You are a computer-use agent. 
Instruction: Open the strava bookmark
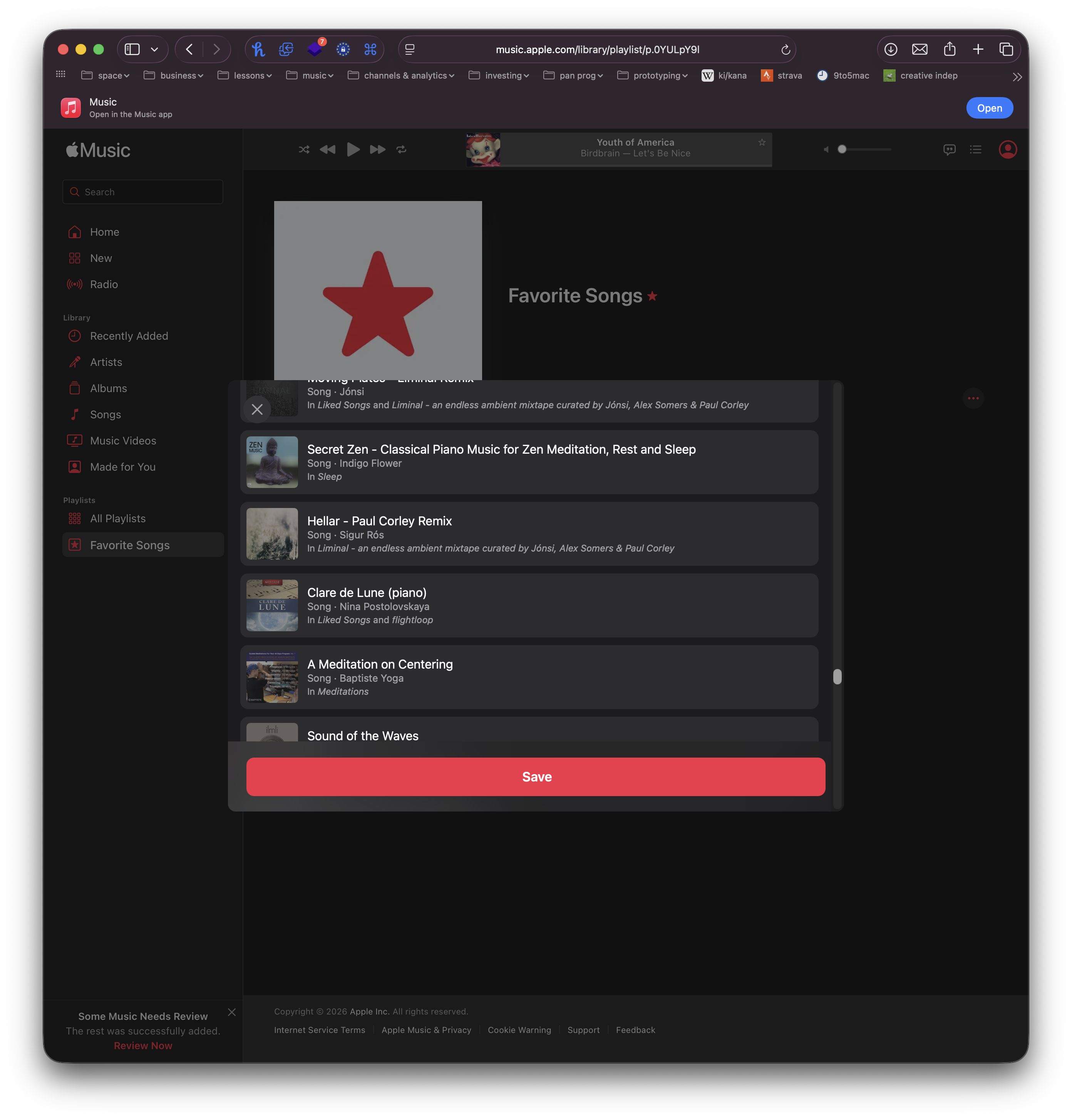coord(781,75)
